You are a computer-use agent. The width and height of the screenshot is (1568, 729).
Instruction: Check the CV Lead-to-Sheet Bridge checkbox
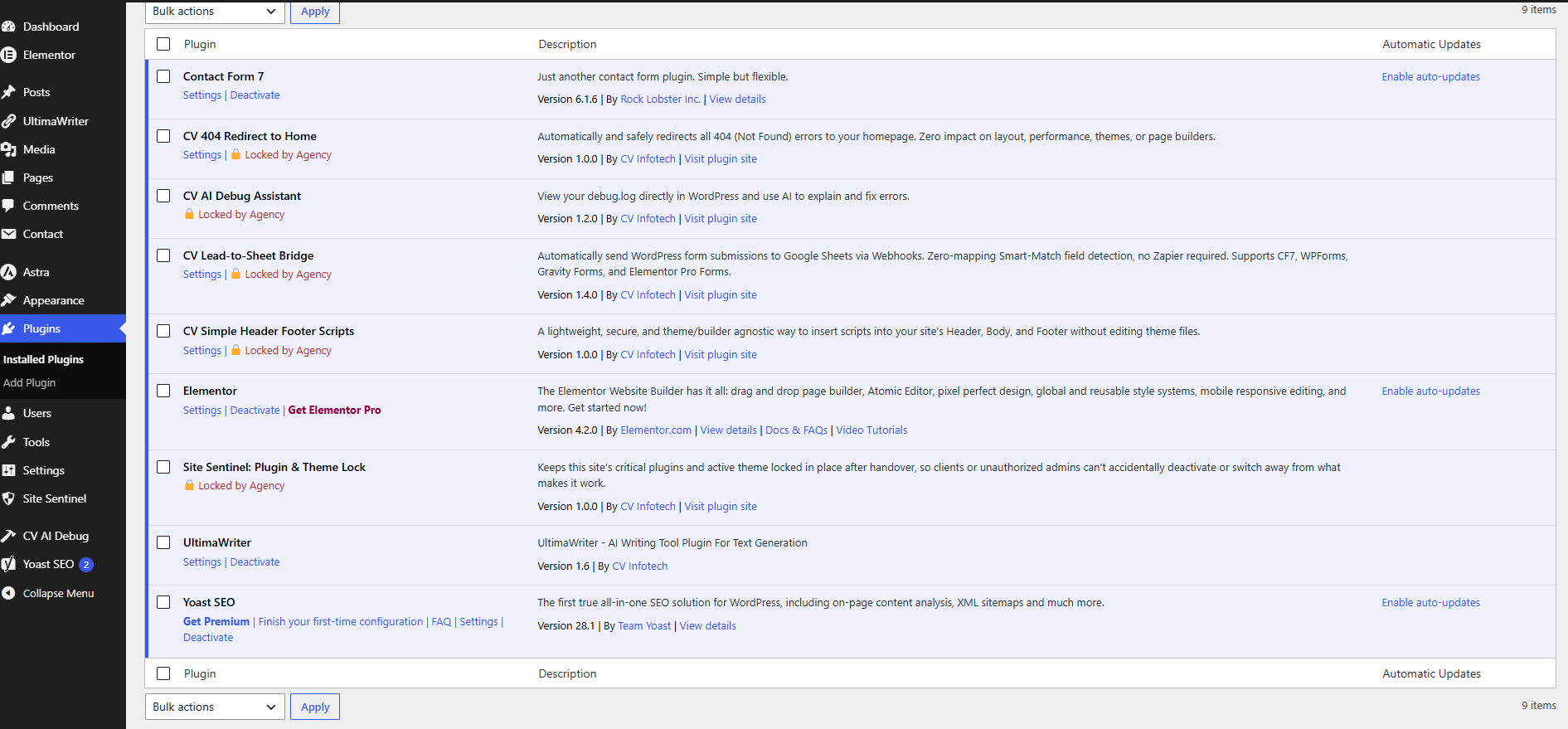[163, 255]
